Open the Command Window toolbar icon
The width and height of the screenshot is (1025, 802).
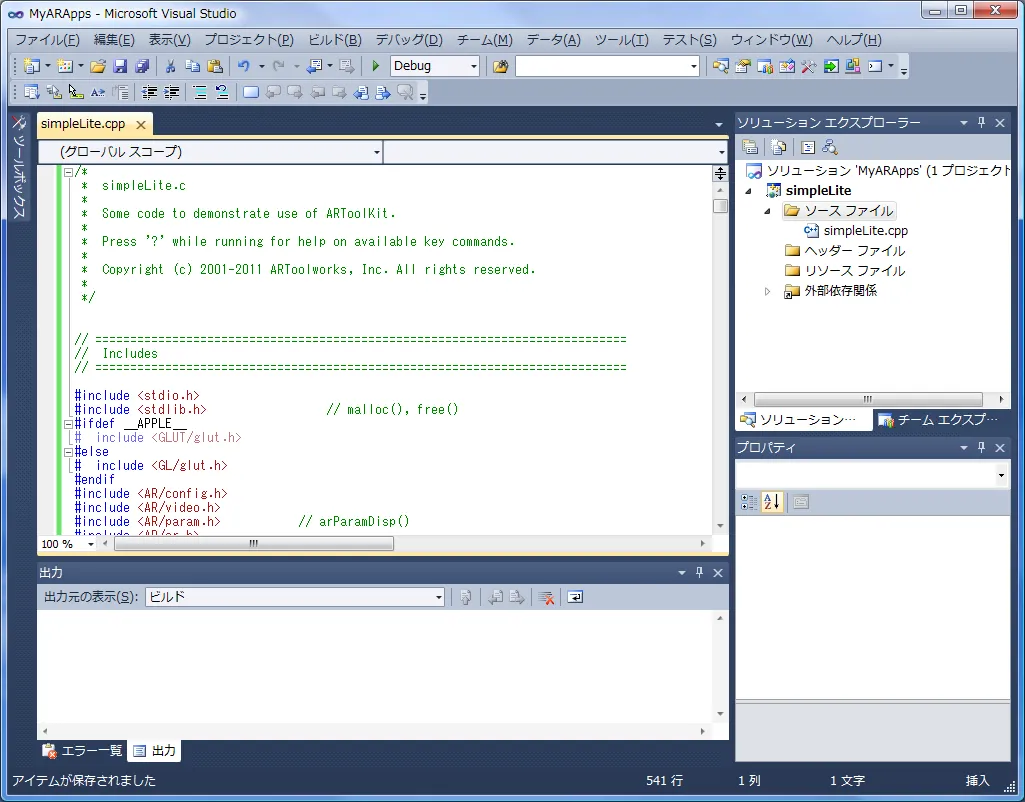click(x=875, y=66)
